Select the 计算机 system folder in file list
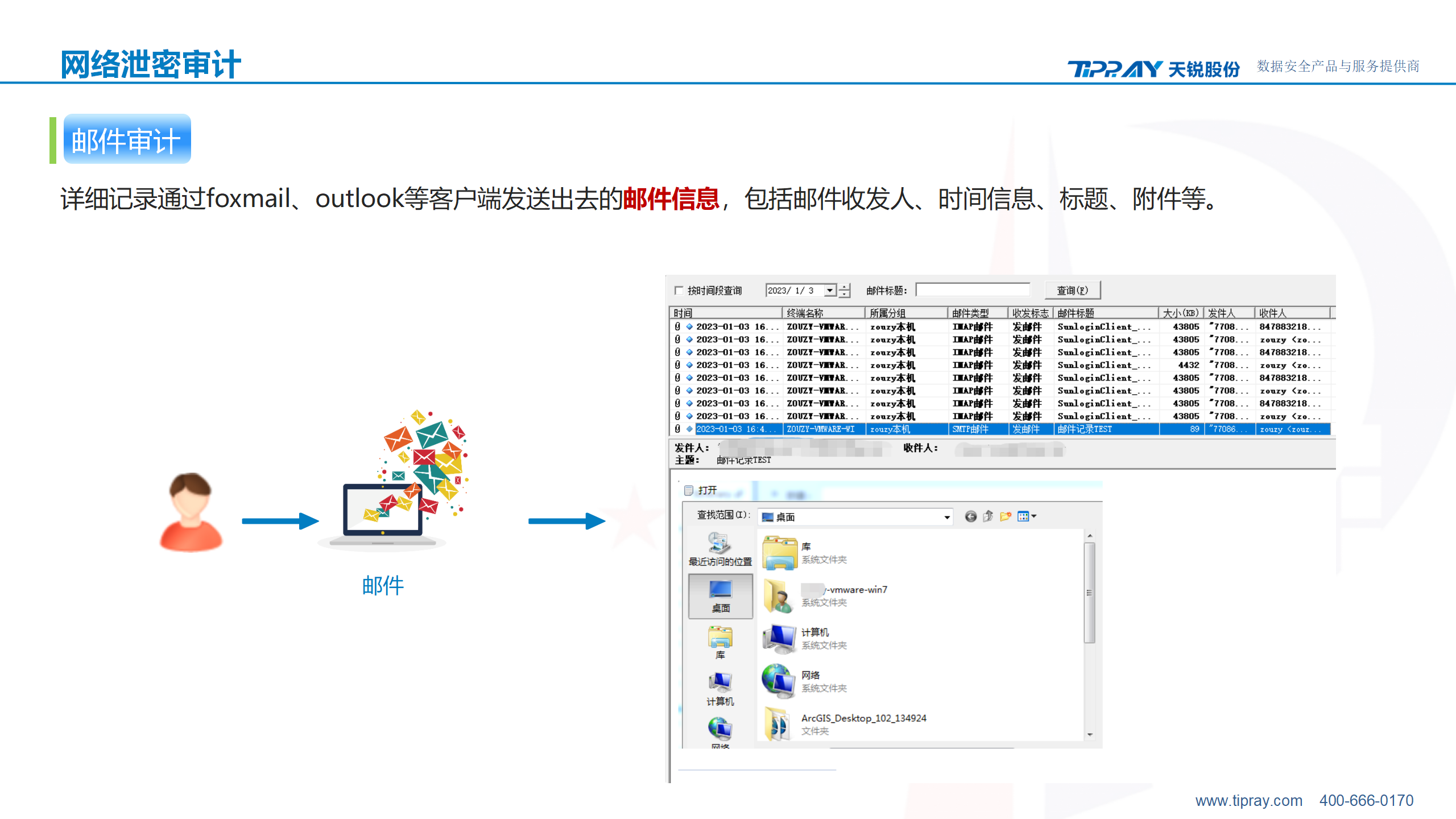 [x=805, y=638]
